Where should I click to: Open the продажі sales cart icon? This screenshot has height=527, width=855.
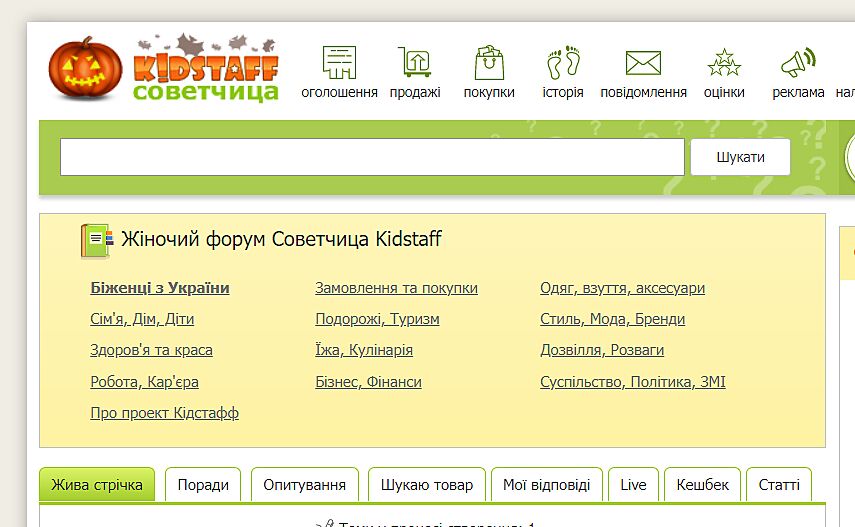[x=414, y=63]
